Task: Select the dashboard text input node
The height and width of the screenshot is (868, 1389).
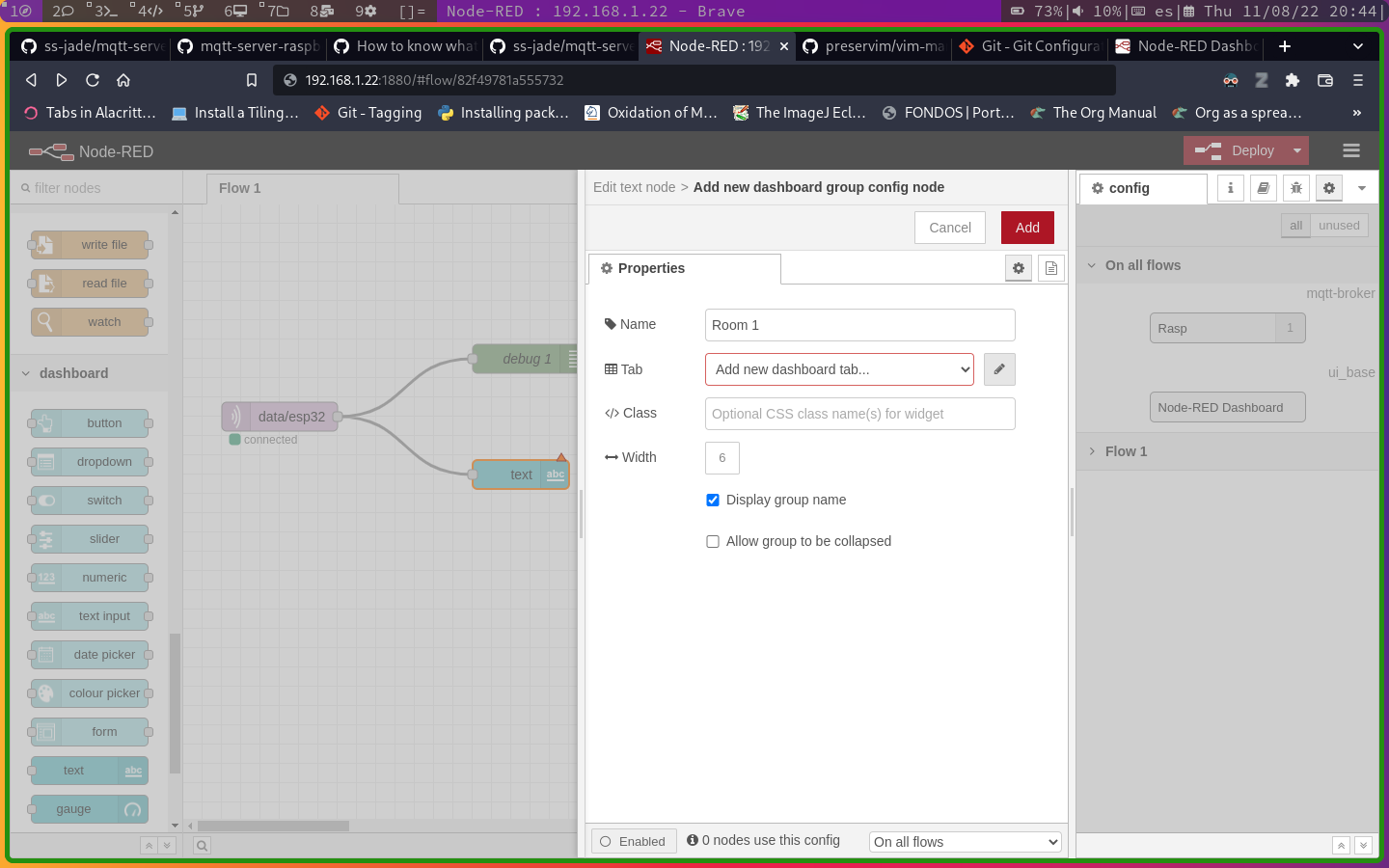Action: click(90, 616)
